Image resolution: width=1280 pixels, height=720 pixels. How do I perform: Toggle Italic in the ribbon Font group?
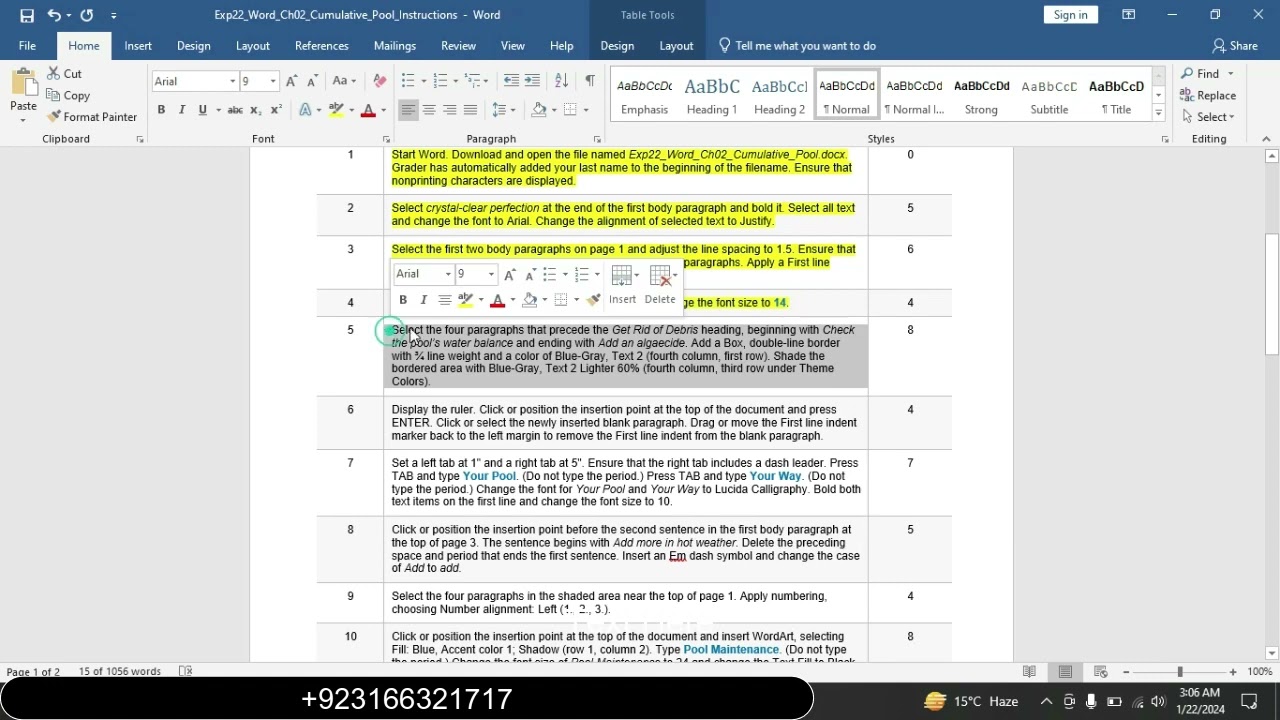pyautogui.click(x=182, y=110)
